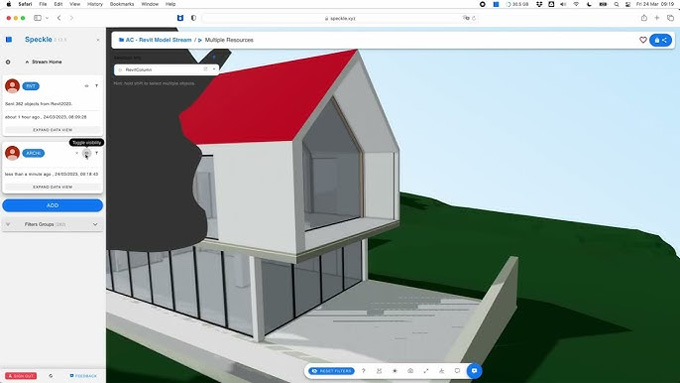Open Safari share sheet icon

(x=644, y=18)
